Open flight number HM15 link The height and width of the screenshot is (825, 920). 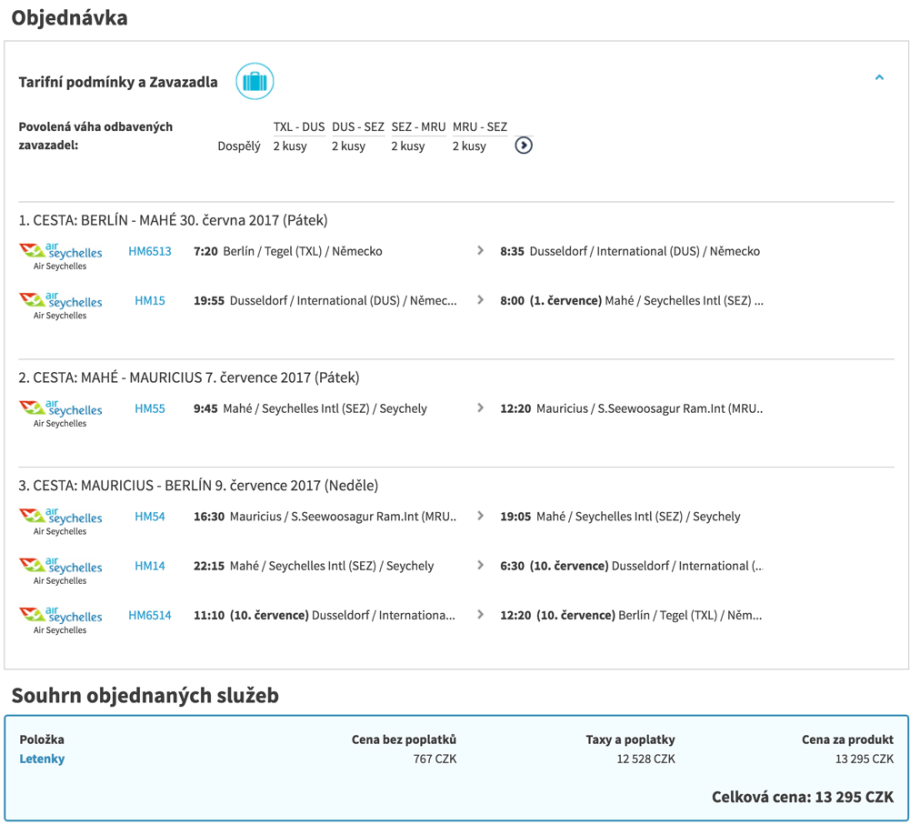(x=150, y=300)
